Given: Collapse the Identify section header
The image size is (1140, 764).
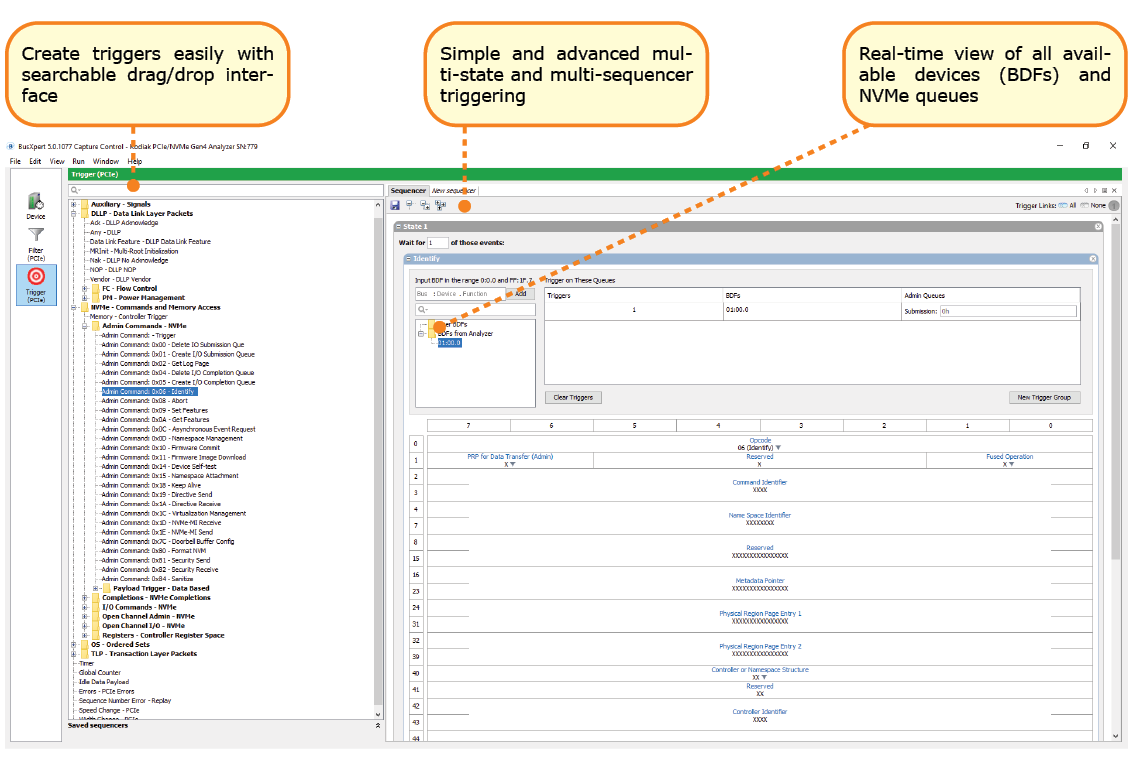Looking at the screenshot, I should point(409,259).
